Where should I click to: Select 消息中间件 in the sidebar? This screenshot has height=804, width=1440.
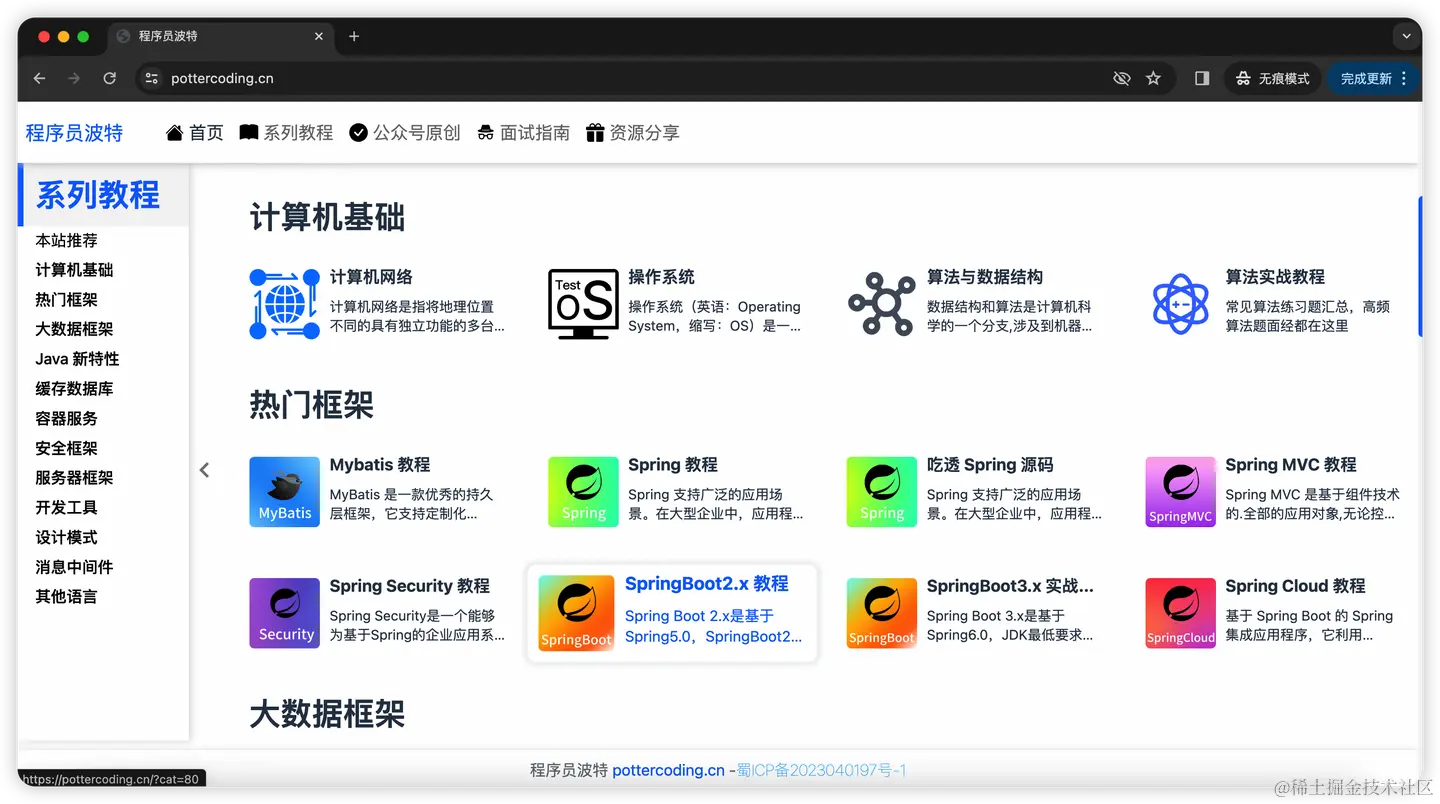(x=74, y=566)
